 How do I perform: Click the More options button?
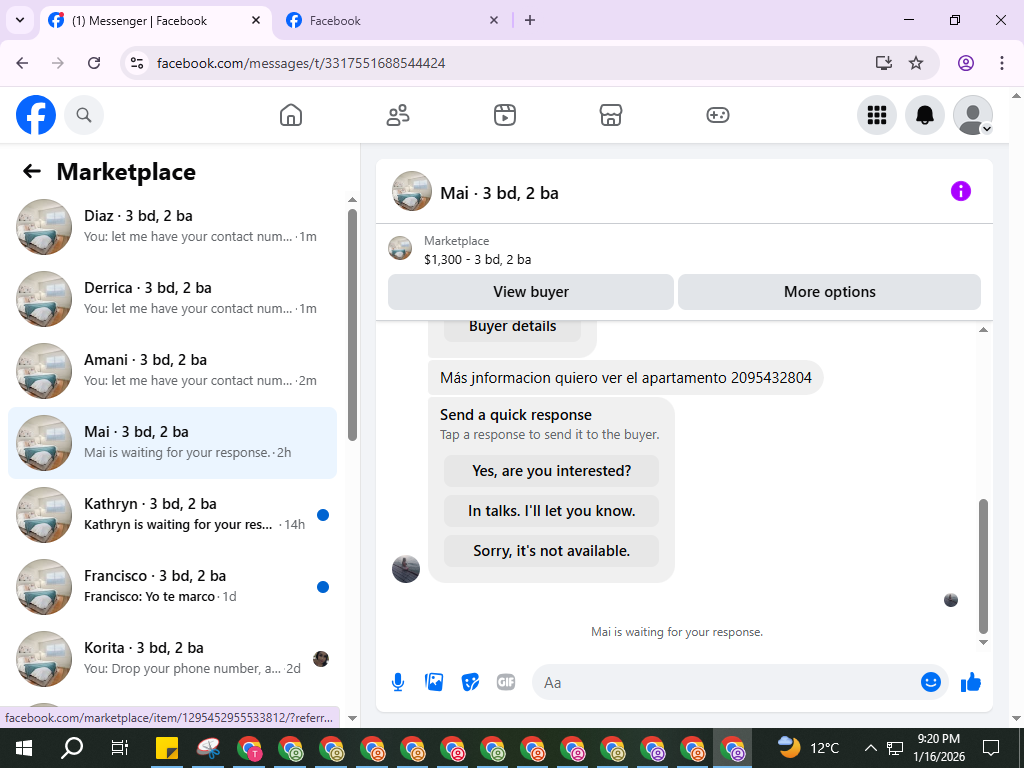click(x=829, y=292)
